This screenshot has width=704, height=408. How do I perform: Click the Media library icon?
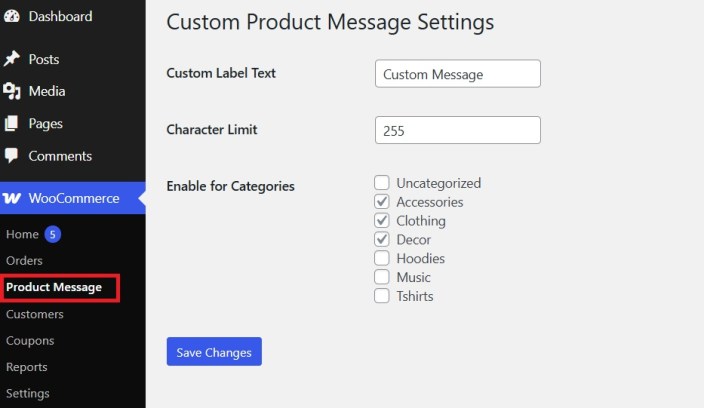click(12, 91)
